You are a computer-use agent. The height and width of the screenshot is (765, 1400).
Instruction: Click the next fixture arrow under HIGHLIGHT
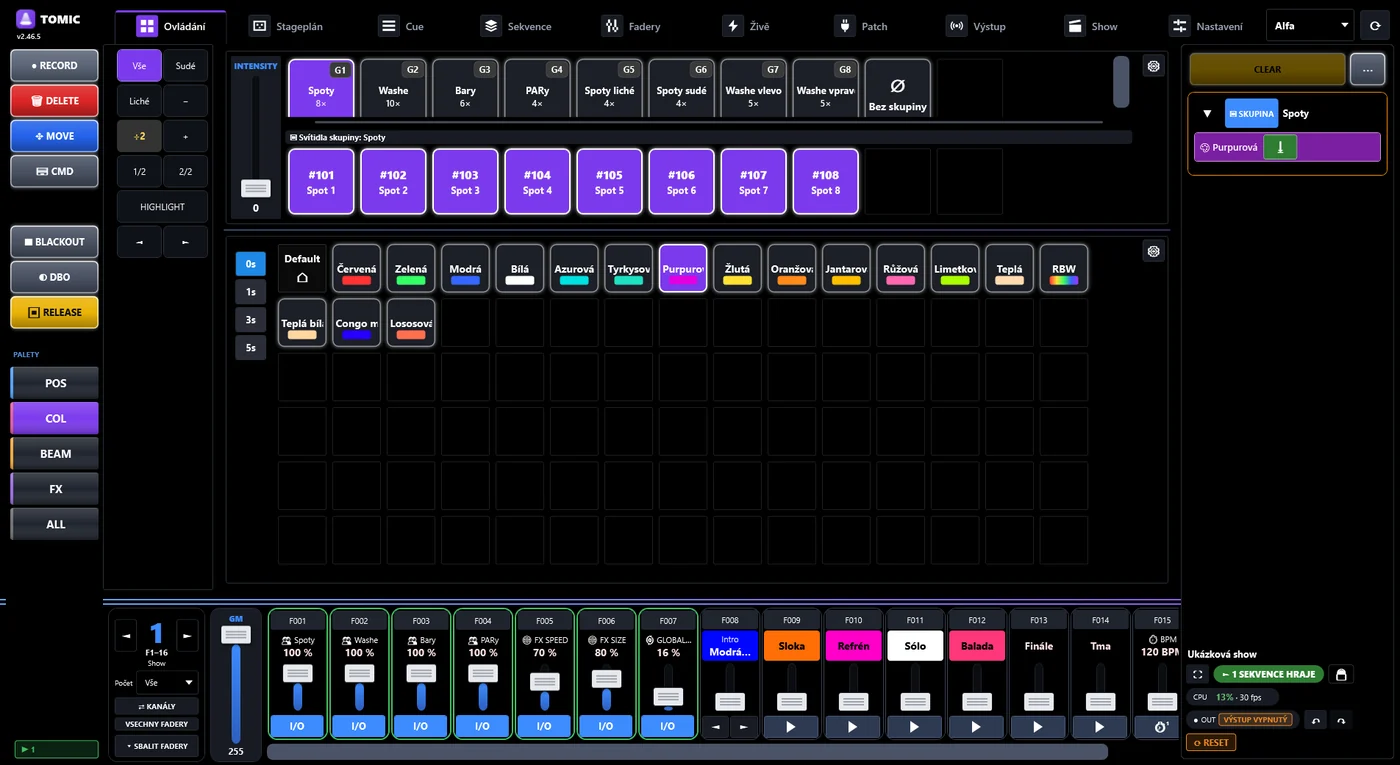click(185, 242)
